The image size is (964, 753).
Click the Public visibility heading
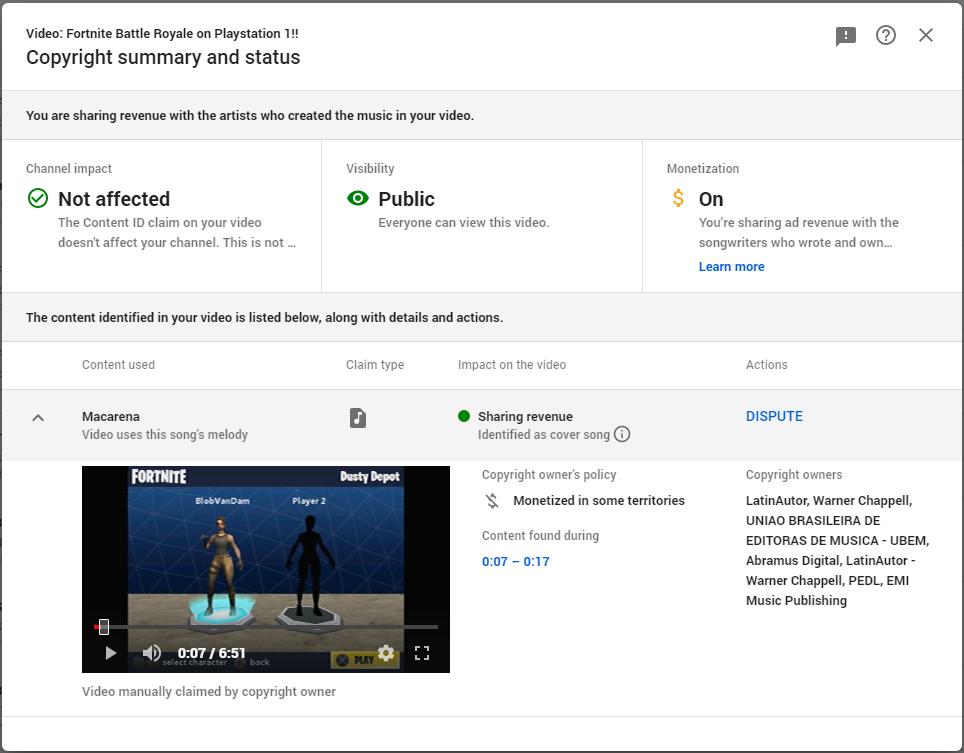406,199
